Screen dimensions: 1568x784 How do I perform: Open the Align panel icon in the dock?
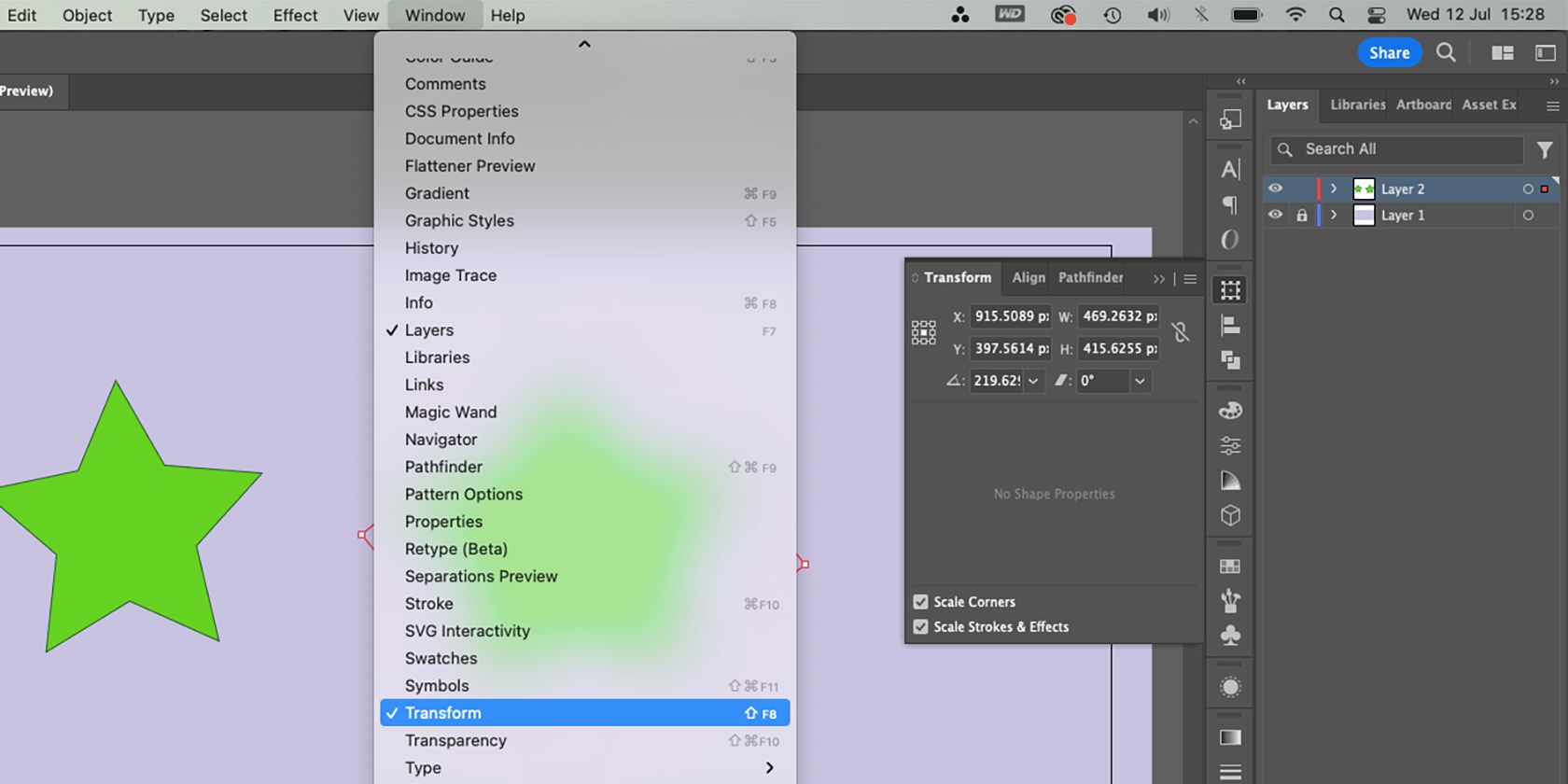(1230, 326)
